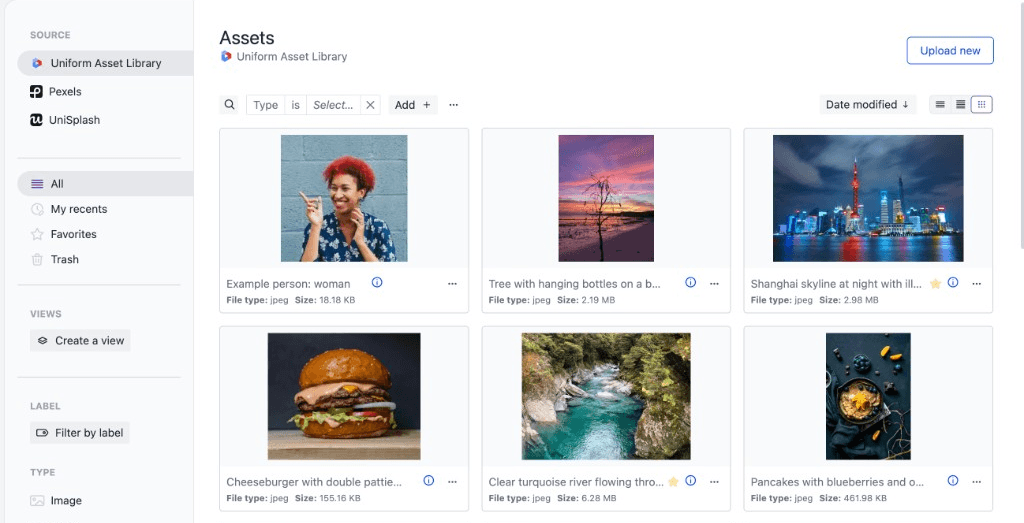Open Clear turquoise river thumbnail

(606, 396)
